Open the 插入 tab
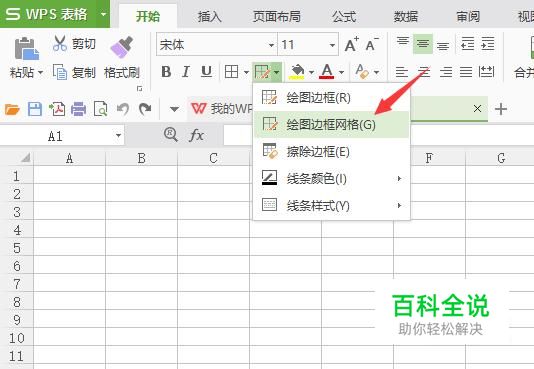This screenshot has height=369, width=534. pos(210,16)
